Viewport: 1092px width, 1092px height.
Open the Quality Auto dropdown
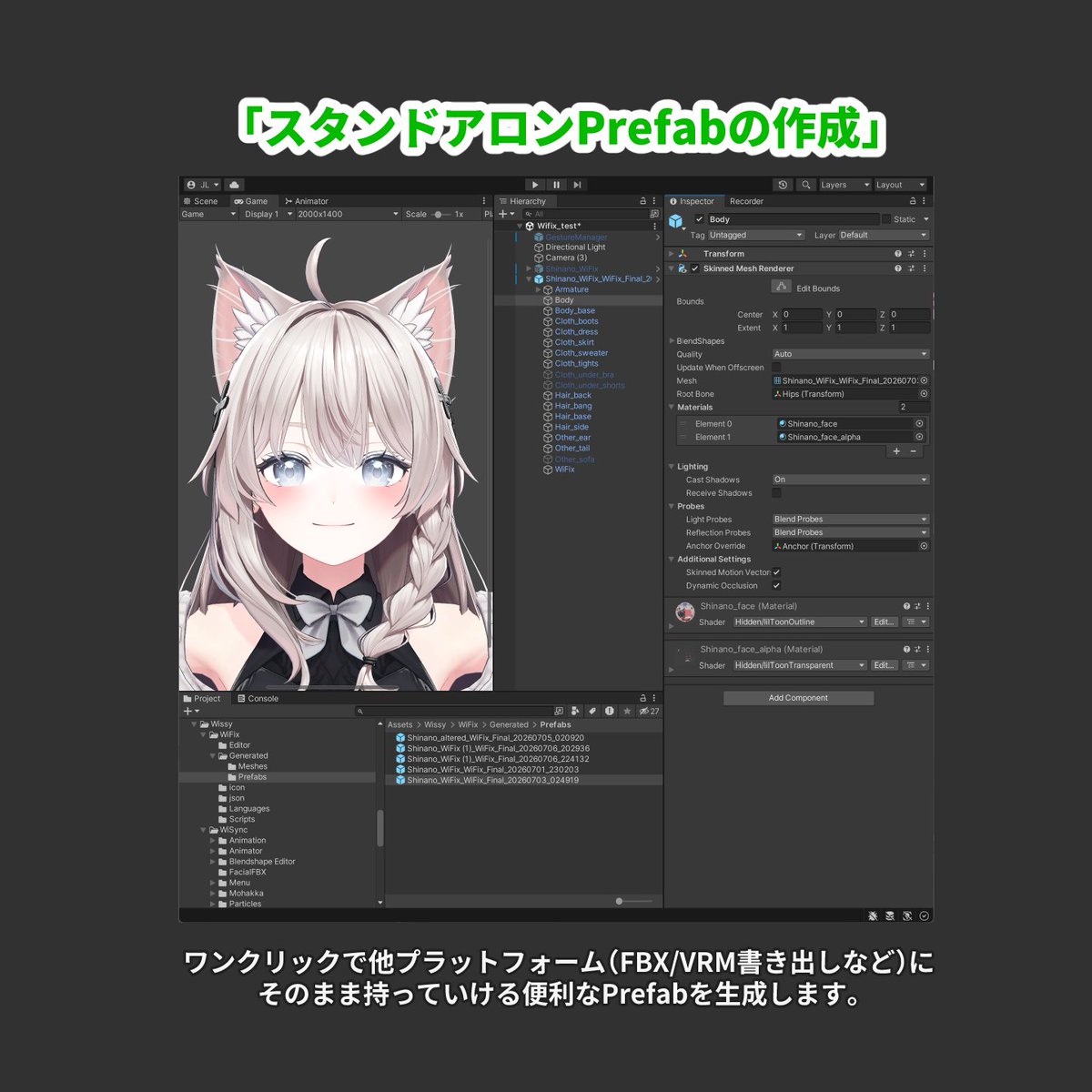(851, 354)
